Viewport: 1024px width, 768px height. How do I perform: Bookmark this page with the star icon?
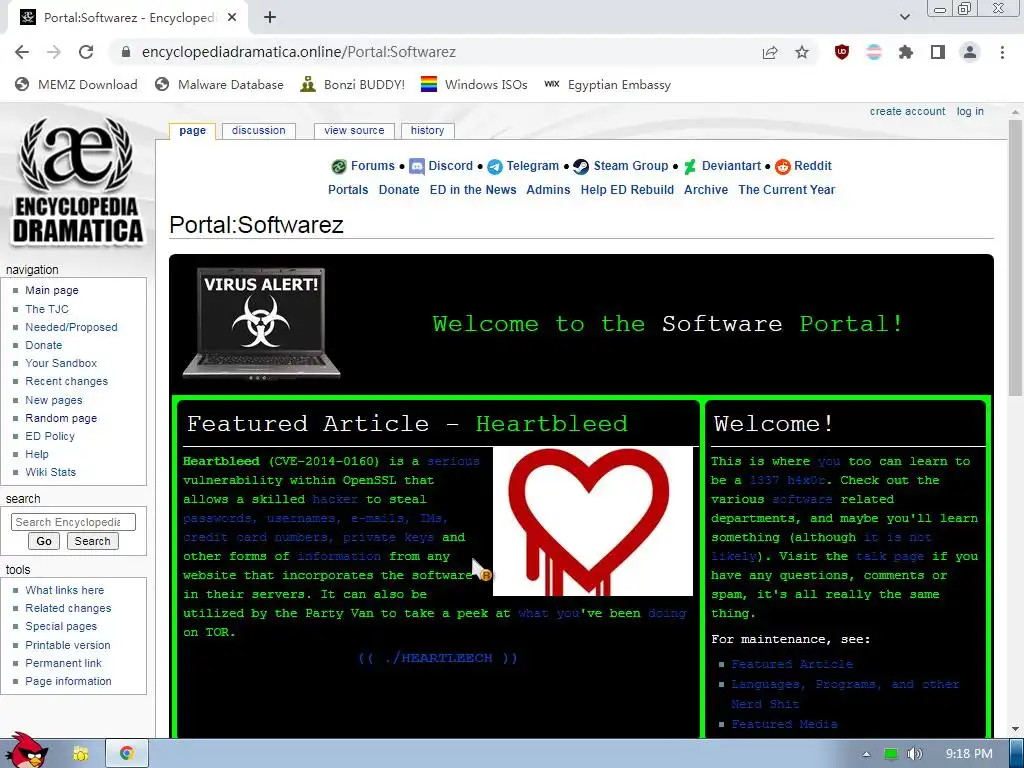click(802, 52)
